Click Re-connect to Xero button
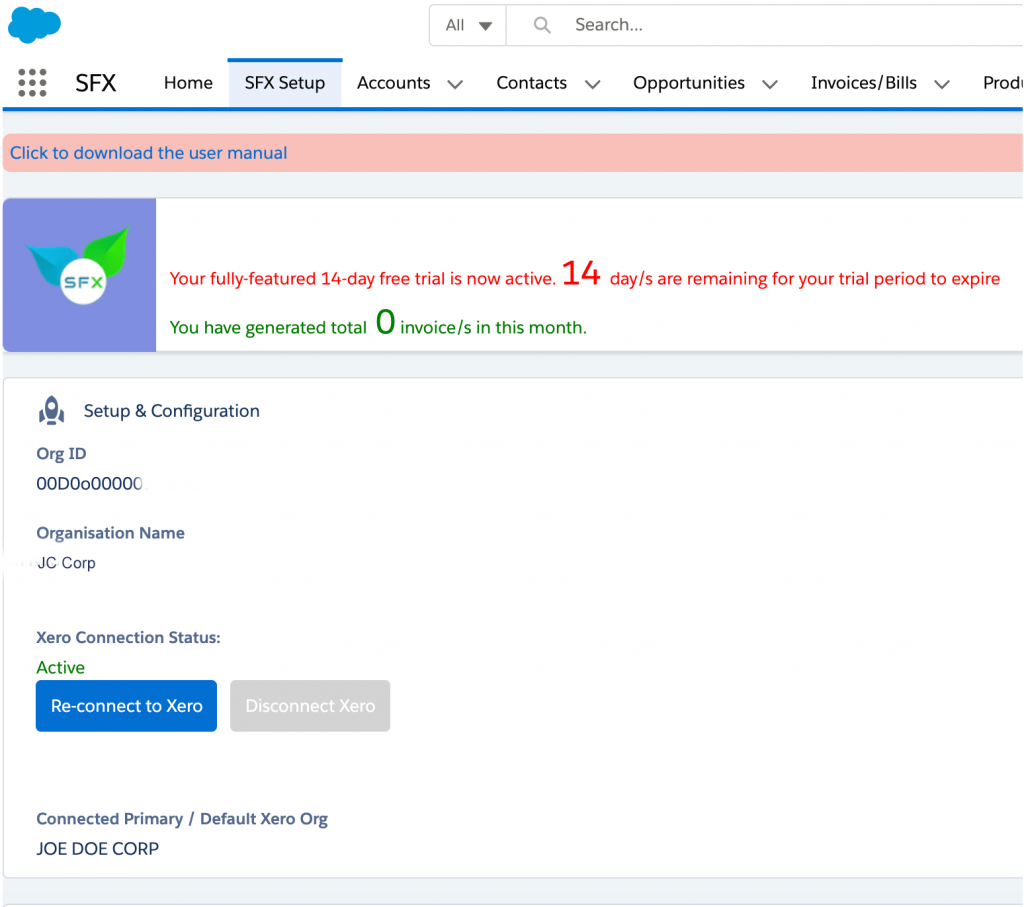Image resolution: width=1024 pixels, height=907 pixels. point(127,706)
